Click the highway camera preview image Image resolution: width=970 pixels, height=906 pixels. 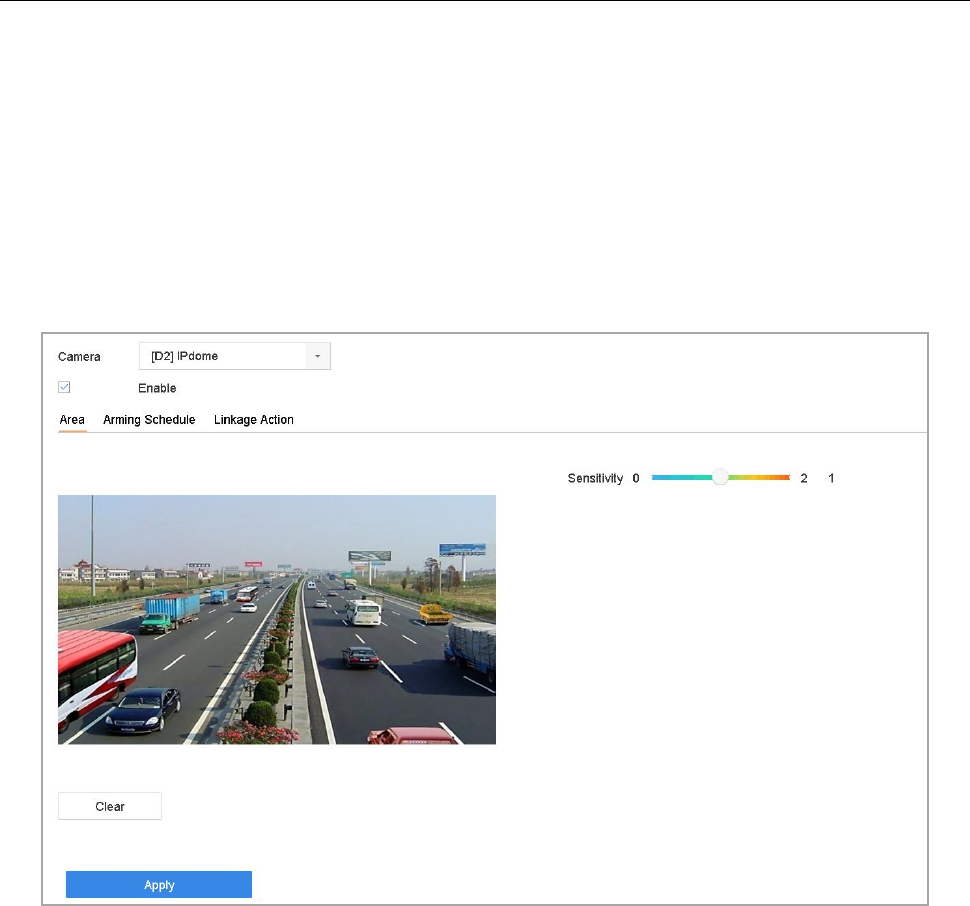[277, 620]
